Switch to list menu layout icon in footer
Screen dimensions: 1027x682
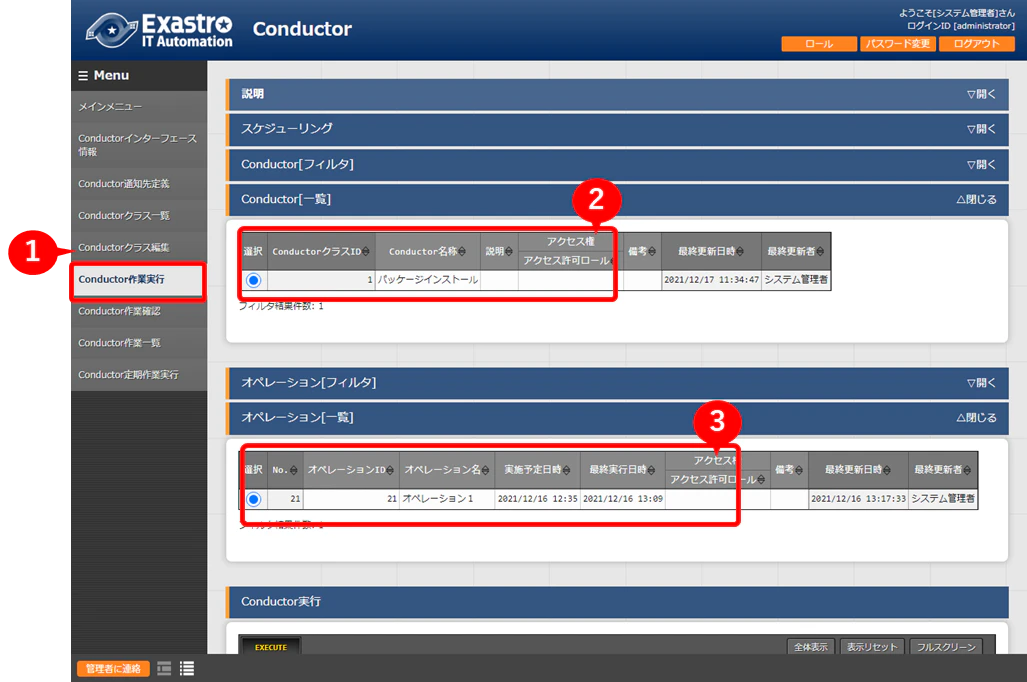[x=187, y=668]
